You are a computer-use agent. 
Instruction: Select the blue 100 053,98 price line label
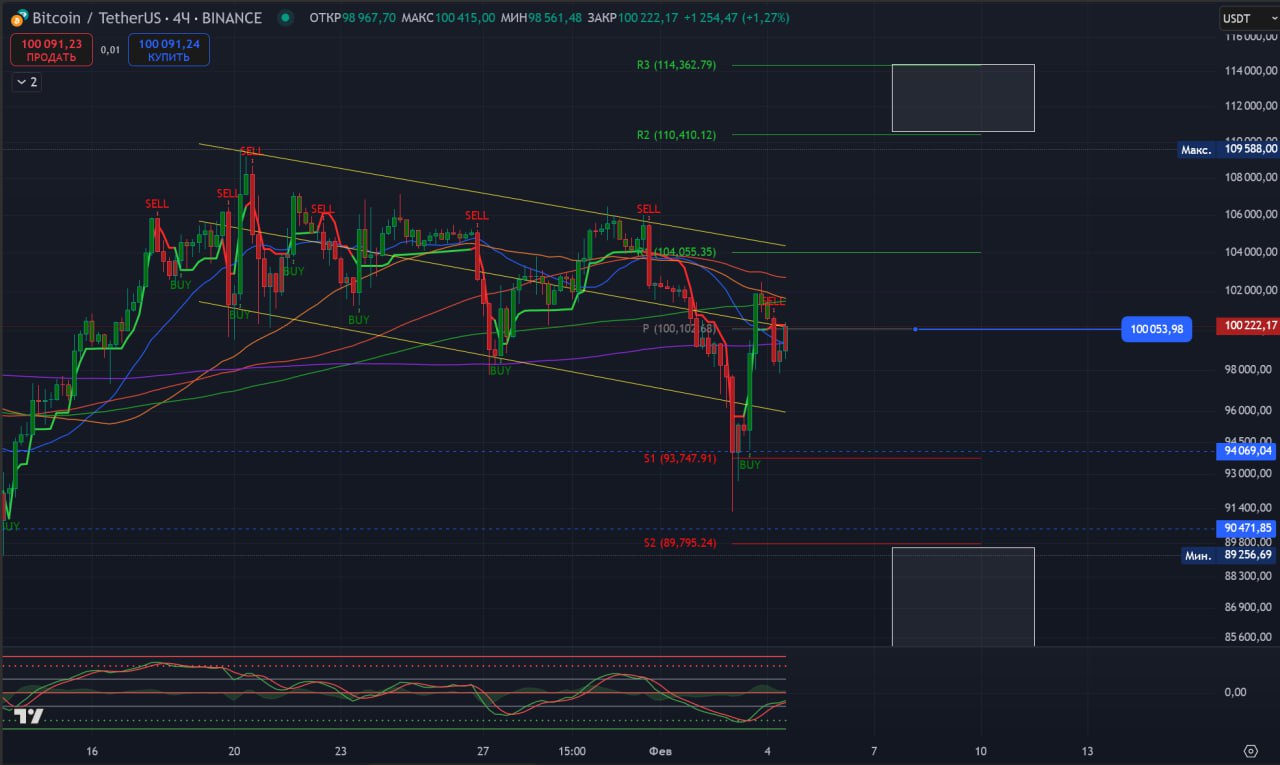[x=1157, y=329]
